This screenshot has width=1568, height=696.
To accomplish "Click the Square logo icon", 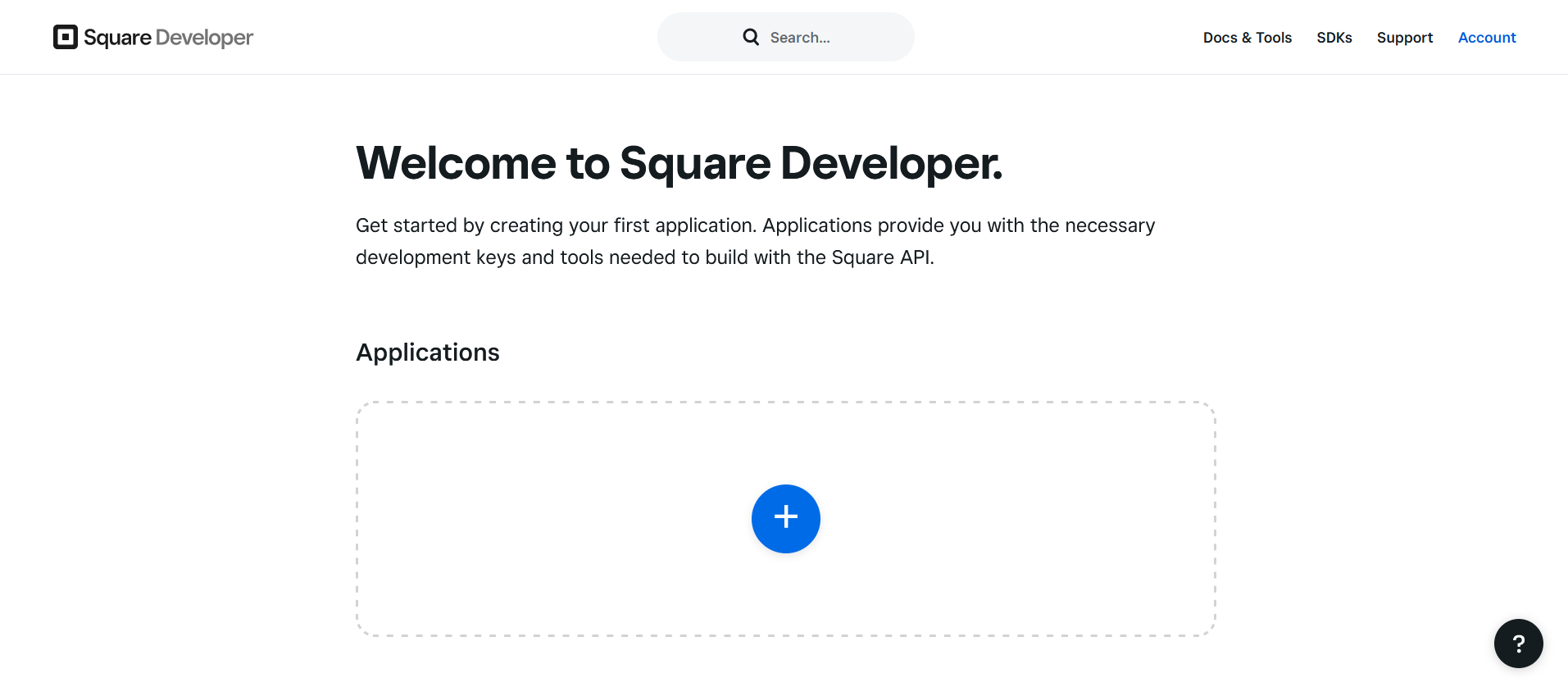I will (x=66, y=37).
